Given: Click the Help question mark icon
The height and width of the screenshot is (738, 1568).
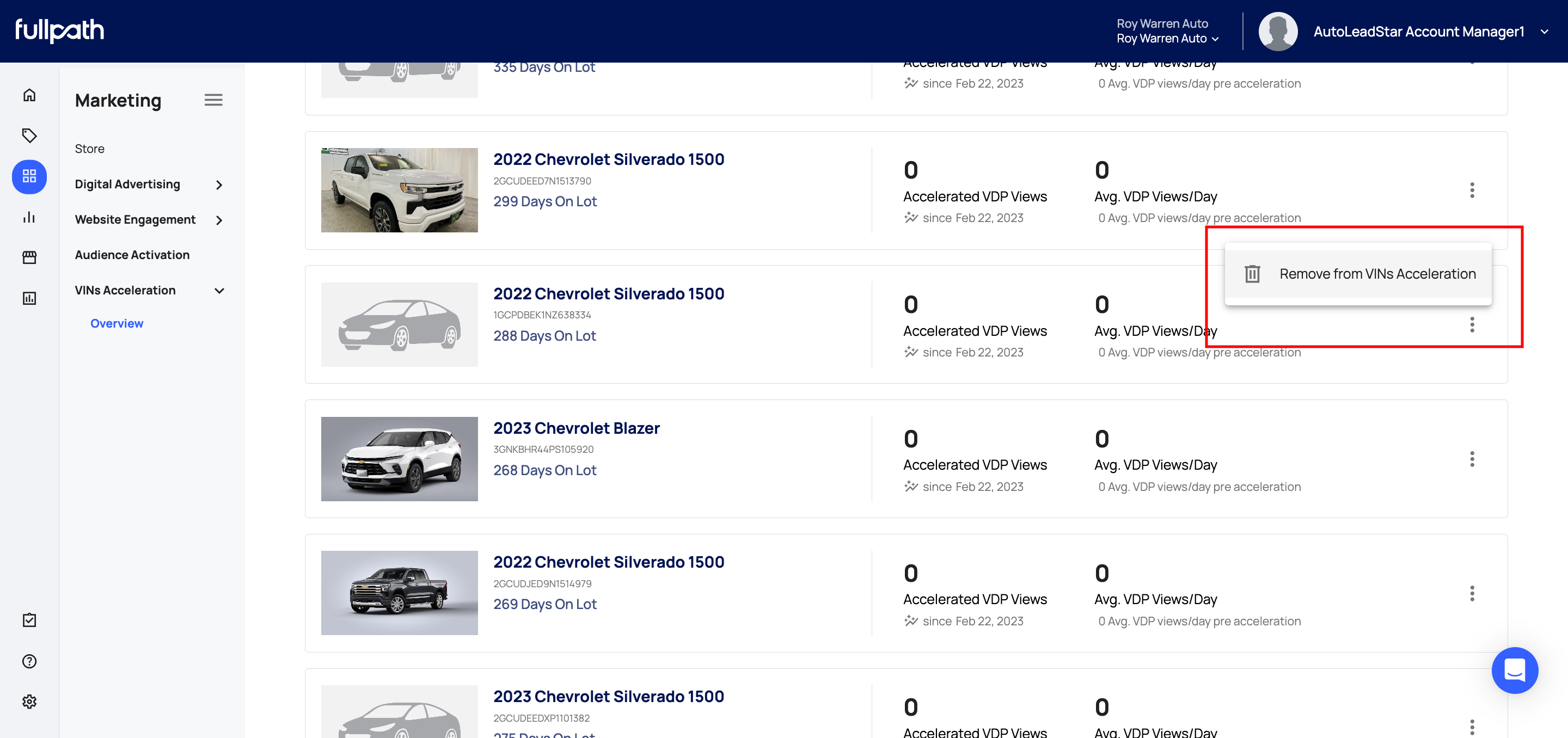Looking at the screenshot, I should click(x=29, y=661).
